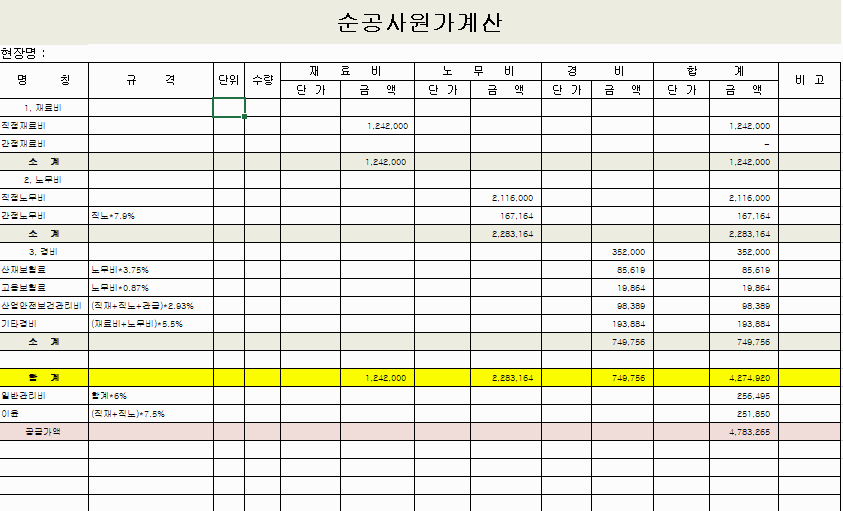The image size is (843, 511).
Task: Click 85,619 in the 경비 금액 column
Action: (631, 270)
